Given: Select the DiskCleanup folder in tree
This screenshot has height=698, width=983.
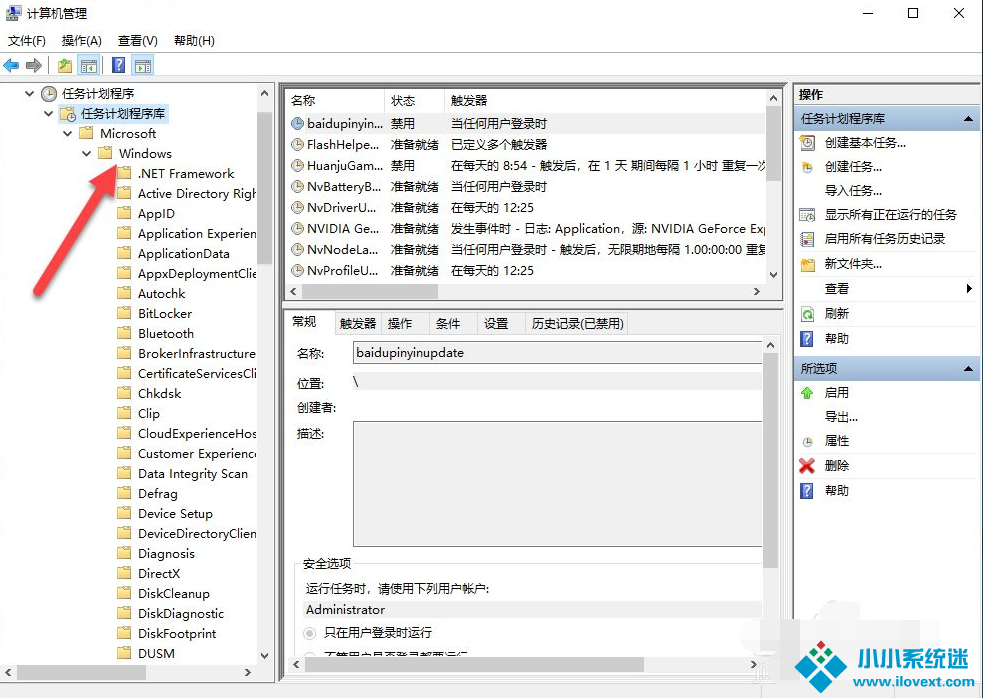Looking at the screenshot, I should (x=174, y=593).
